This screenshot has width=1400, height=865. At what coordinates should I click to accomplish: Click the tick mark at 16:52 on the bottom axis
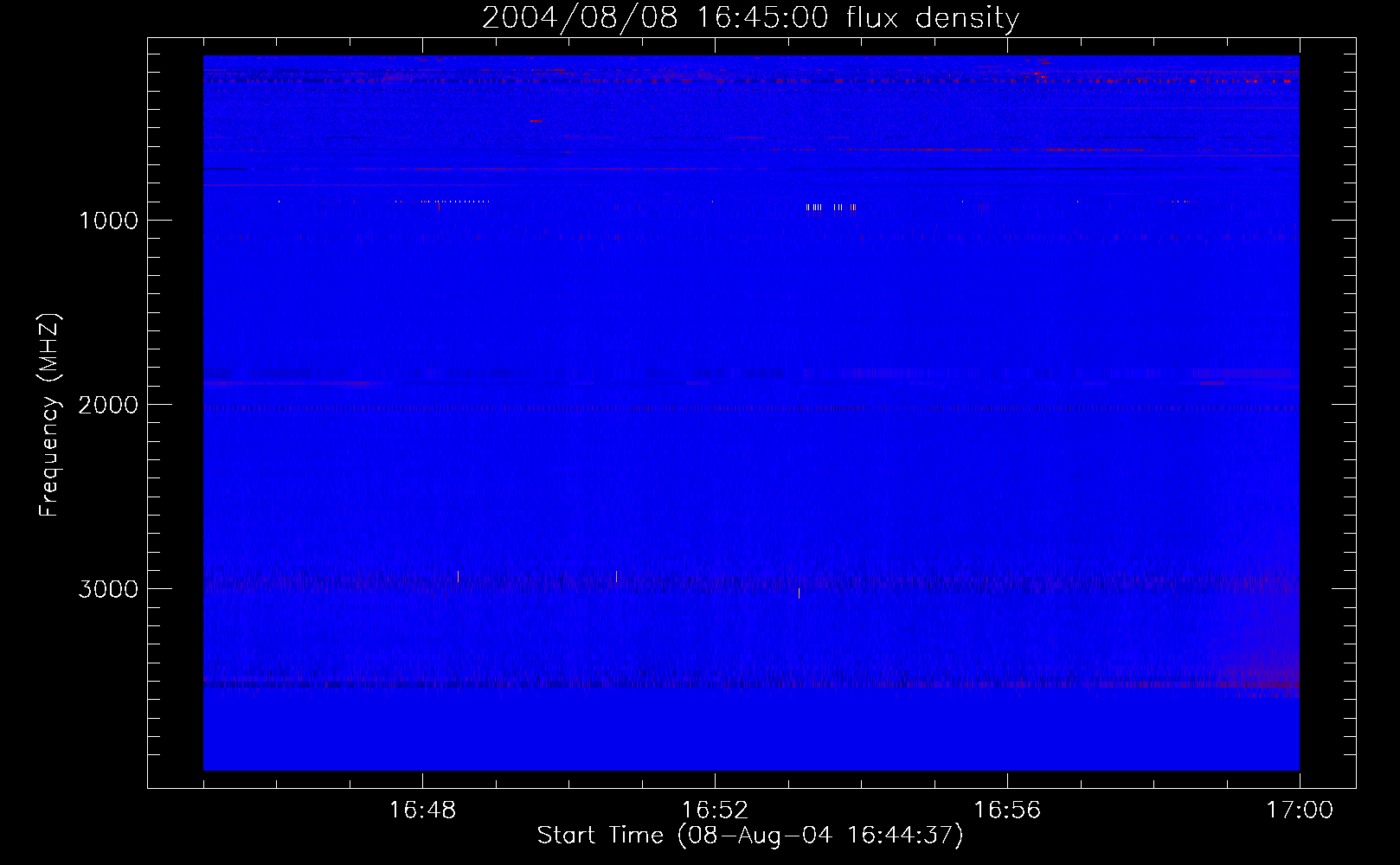tap(715, 780)
